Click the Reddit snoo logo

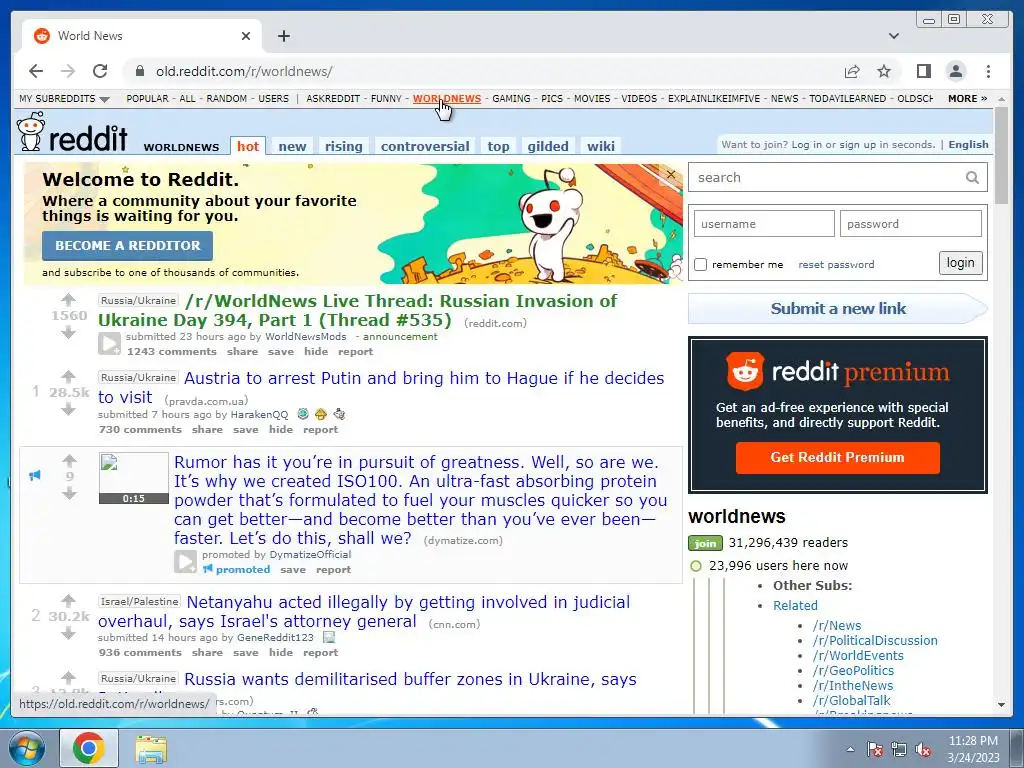(x=31, y=131)
